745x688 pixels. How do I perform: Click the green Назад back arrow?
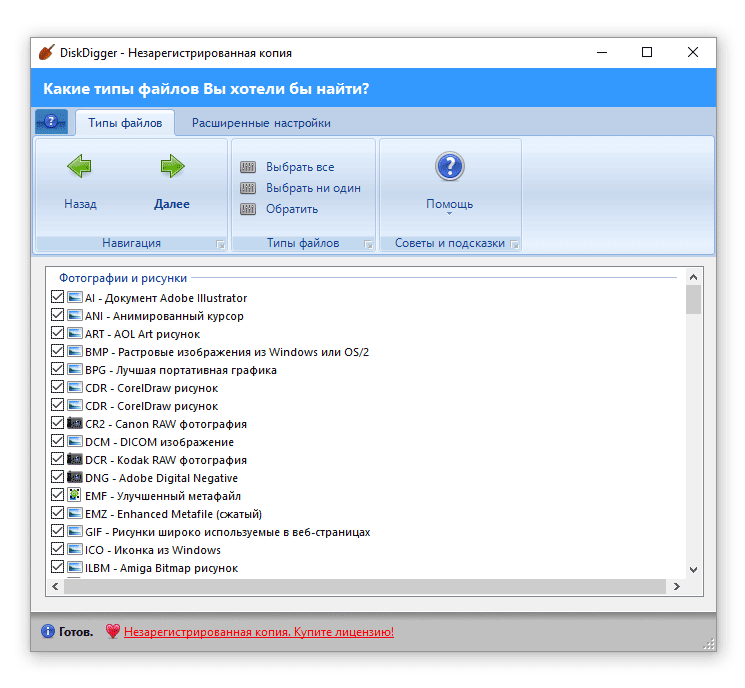coord(79,166)
